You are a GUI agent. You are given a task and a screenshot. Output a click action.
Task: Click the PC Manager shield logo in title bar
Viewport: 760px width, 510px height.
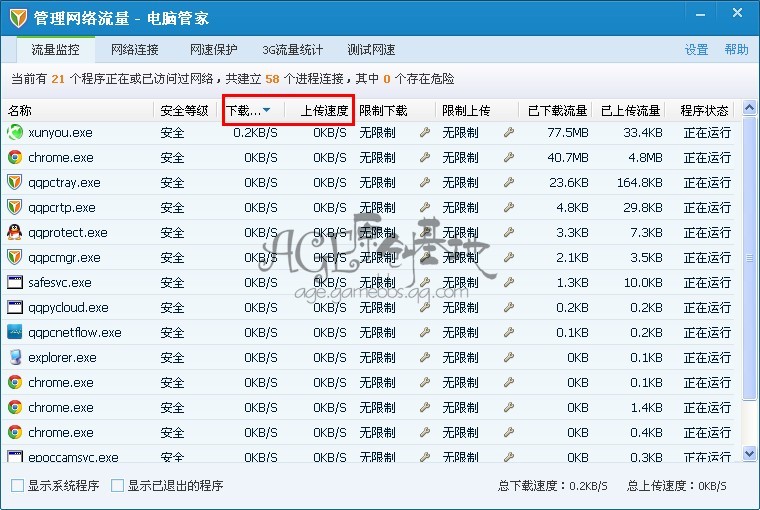[18, 18]
